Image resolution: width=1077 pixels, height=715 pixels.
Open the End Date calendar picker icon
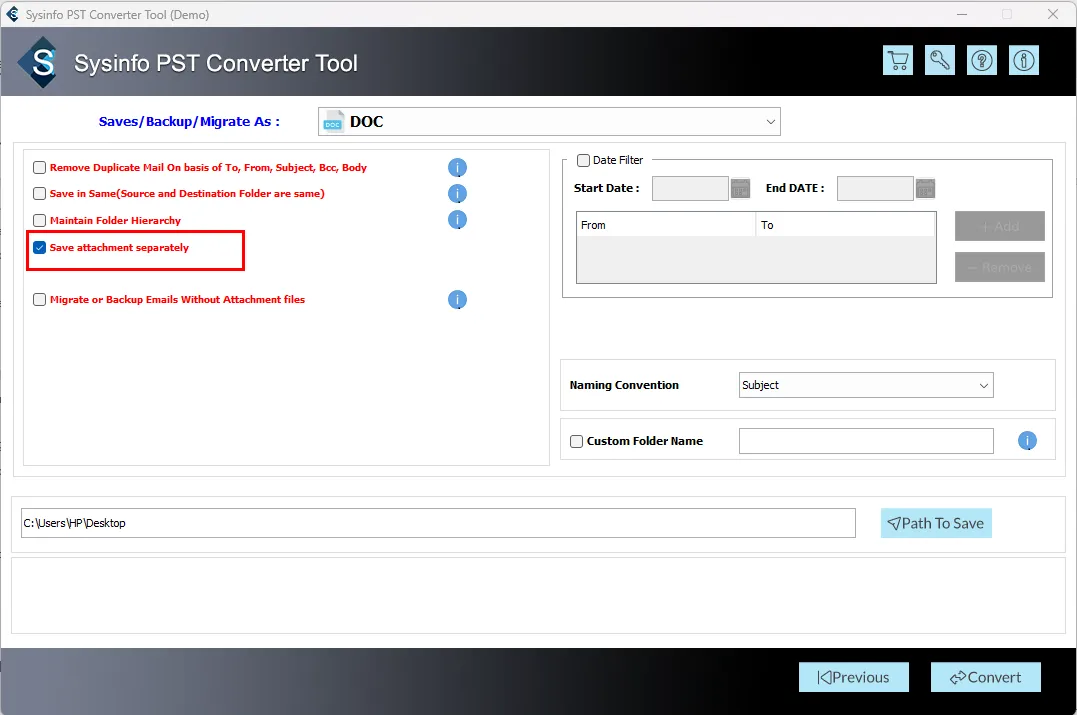925,188
